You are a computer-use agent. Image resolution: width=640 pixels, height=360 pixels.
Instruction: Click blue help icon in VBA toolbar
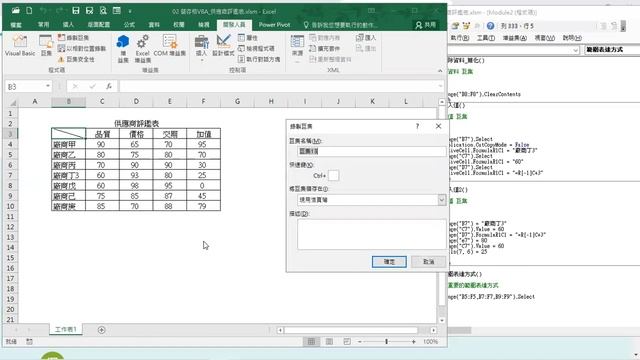click(491, 26)
